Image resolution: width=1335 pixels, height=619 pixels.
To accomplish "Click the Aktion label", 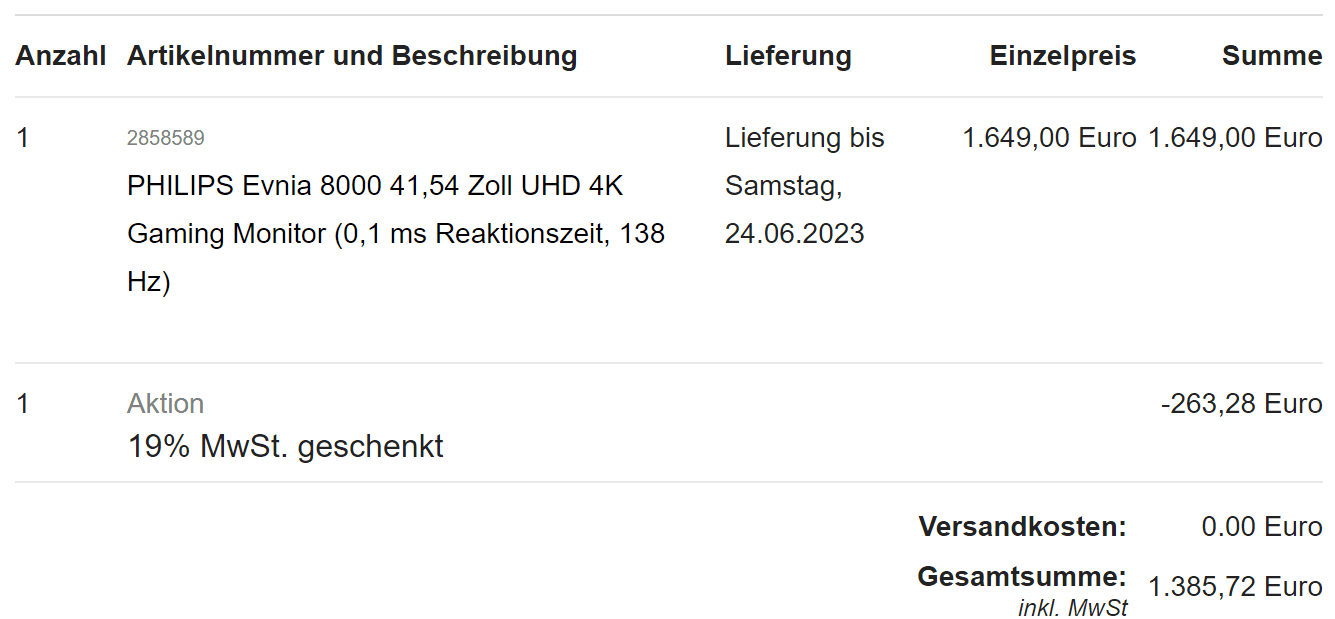I will click(x=166, y=404).
